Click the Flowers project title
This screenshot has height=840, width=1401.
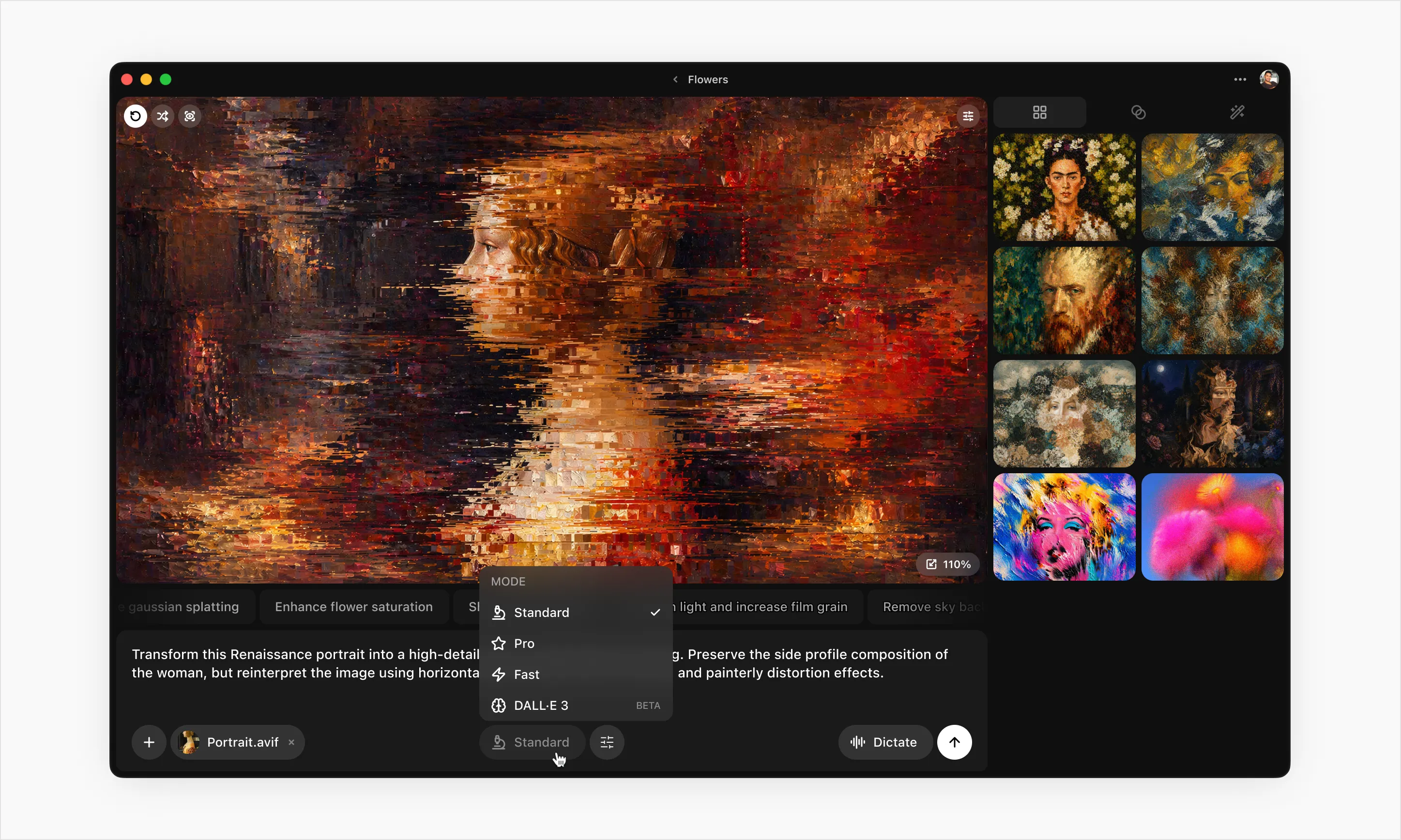click(x=708, y=79)
